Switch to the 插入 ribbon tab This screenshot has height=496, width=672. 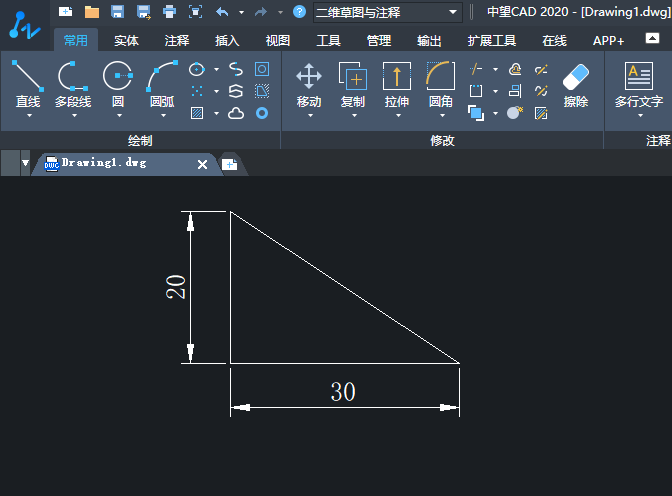pos(227,41)
